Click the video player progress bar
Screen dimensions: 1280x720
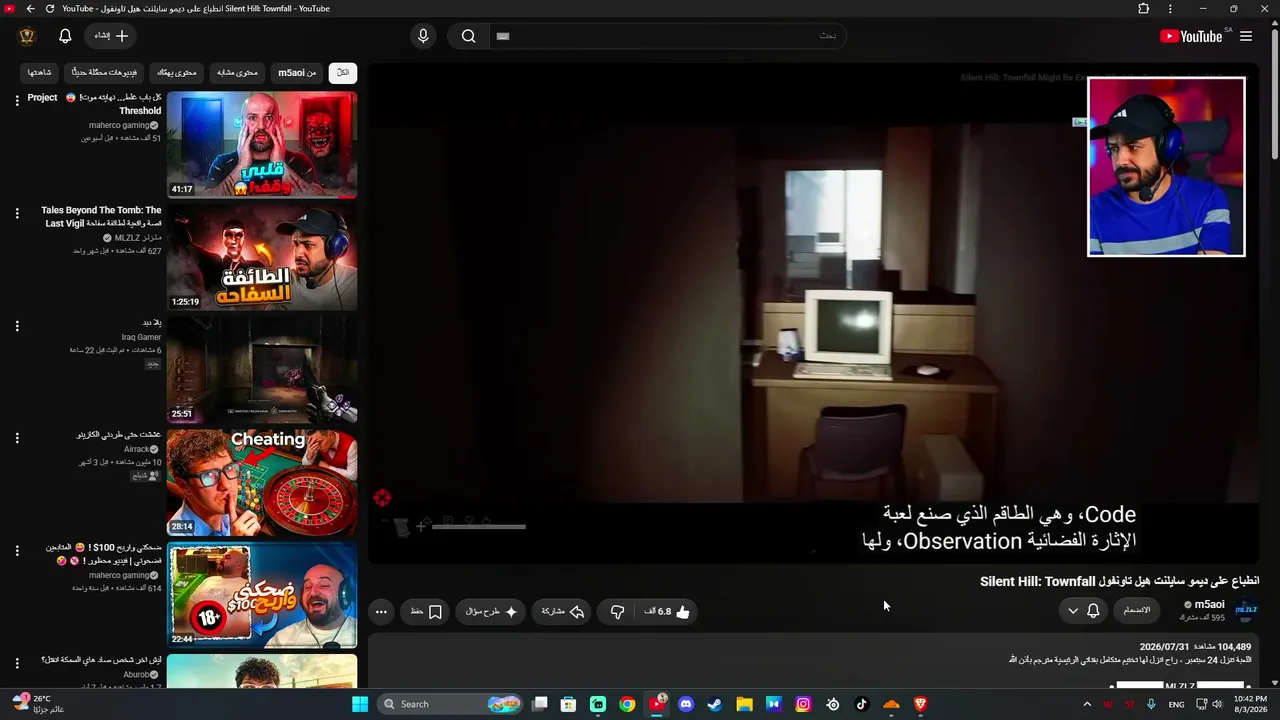tap(478, 527)
